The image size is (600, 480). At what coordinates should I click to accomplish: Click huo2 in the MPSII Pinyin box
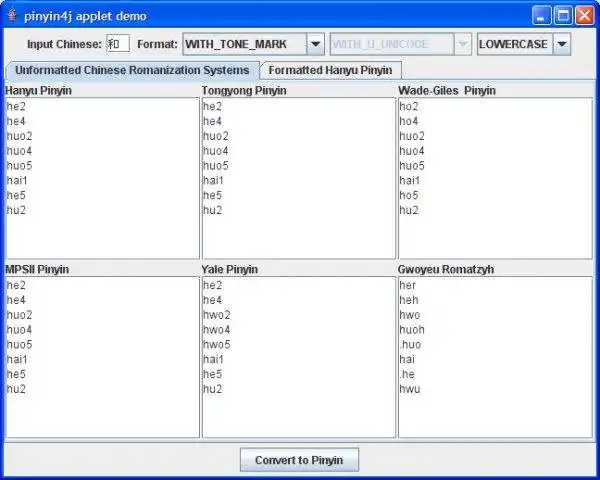(20, 315)
